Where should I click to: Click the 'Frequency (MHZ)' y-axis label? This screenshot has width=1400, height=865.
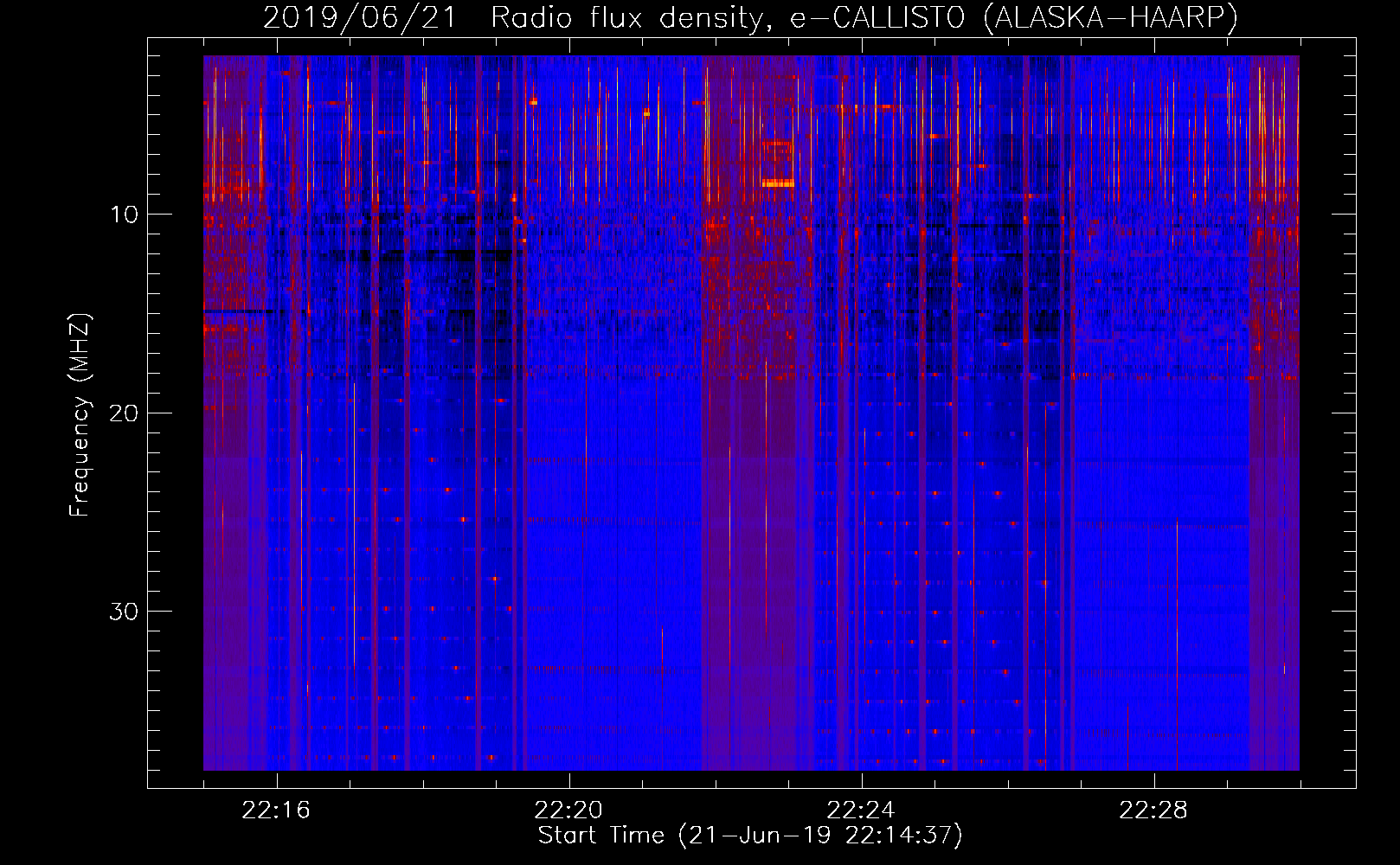pos(80,415)
